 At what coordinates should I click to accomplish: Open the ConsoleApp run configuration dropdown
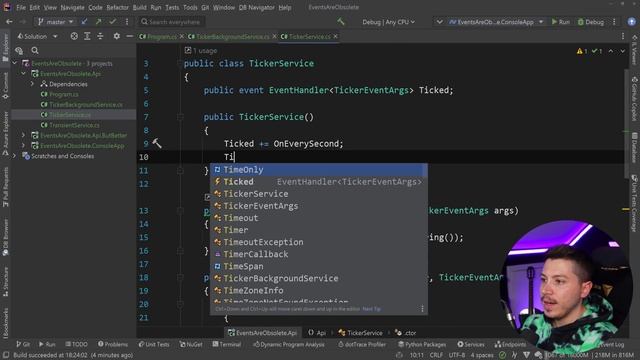pyautogui.click(x=496, y=22)
